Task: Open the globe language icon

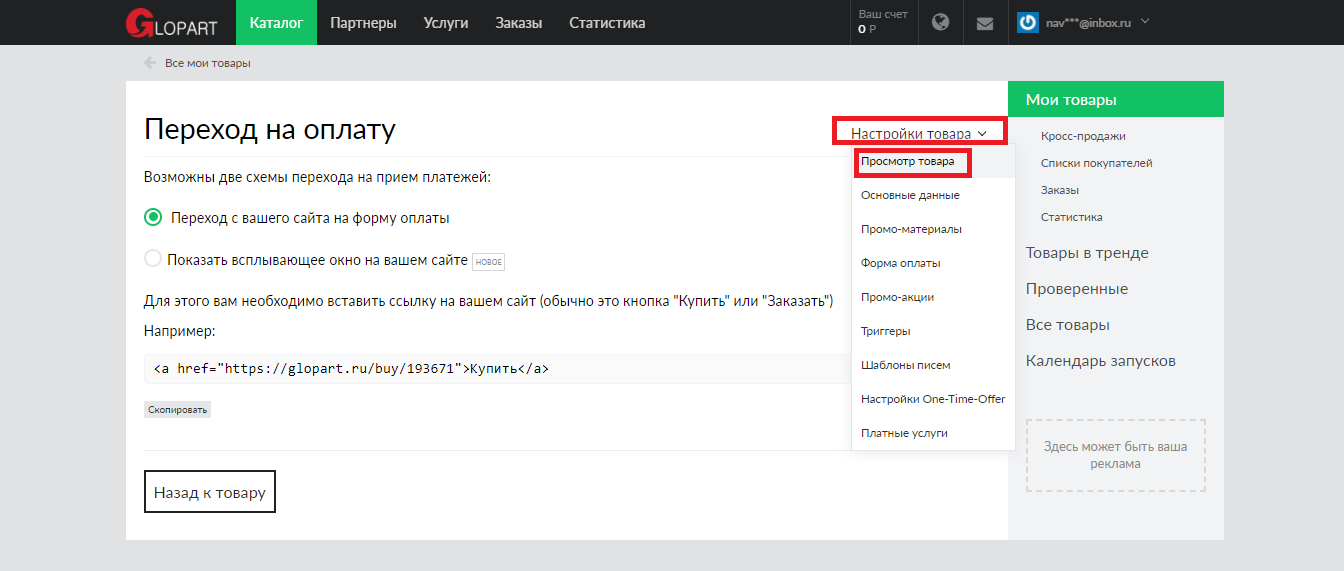Action: (940, 22)
